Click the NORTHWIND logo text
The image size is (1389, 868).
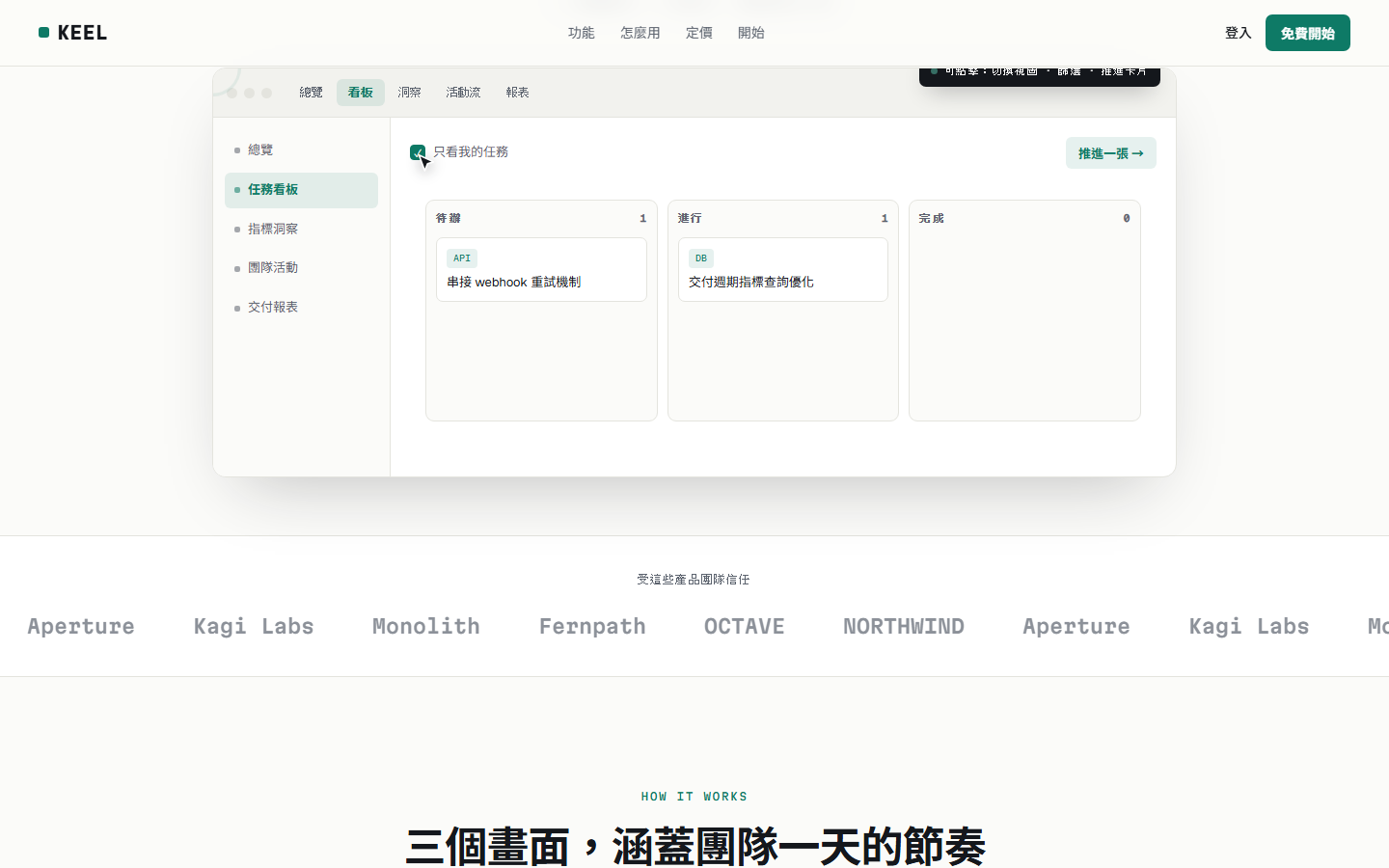point(904,627)
